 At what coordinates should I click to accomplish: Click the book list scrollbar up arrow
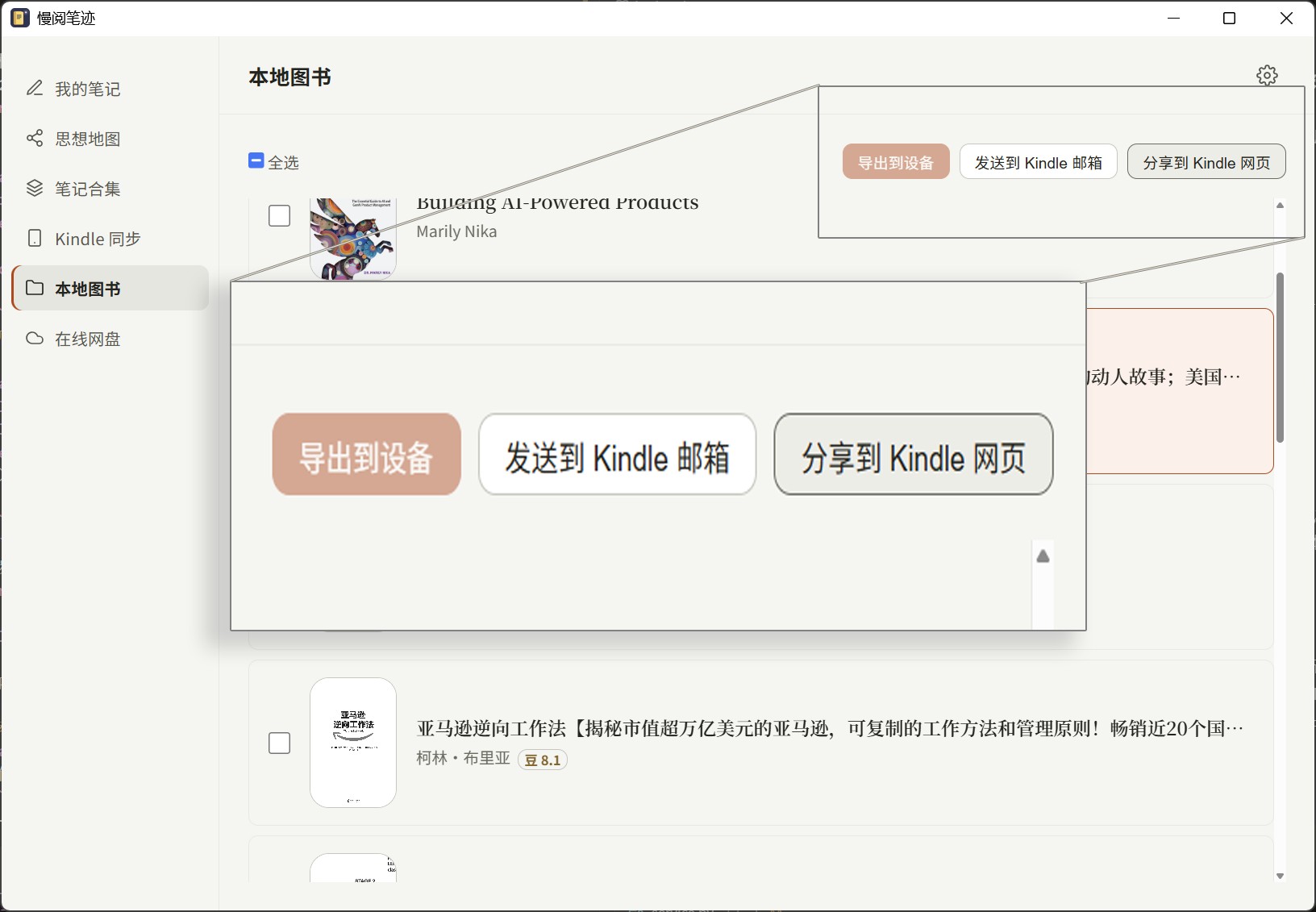click(x=1280, y=205)
